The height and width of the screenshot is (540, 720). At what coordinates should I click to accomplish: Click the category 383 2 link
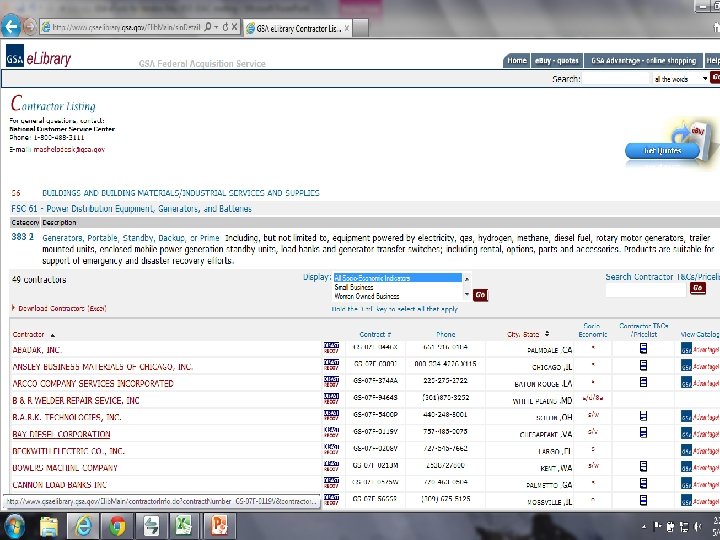[22, 237]
